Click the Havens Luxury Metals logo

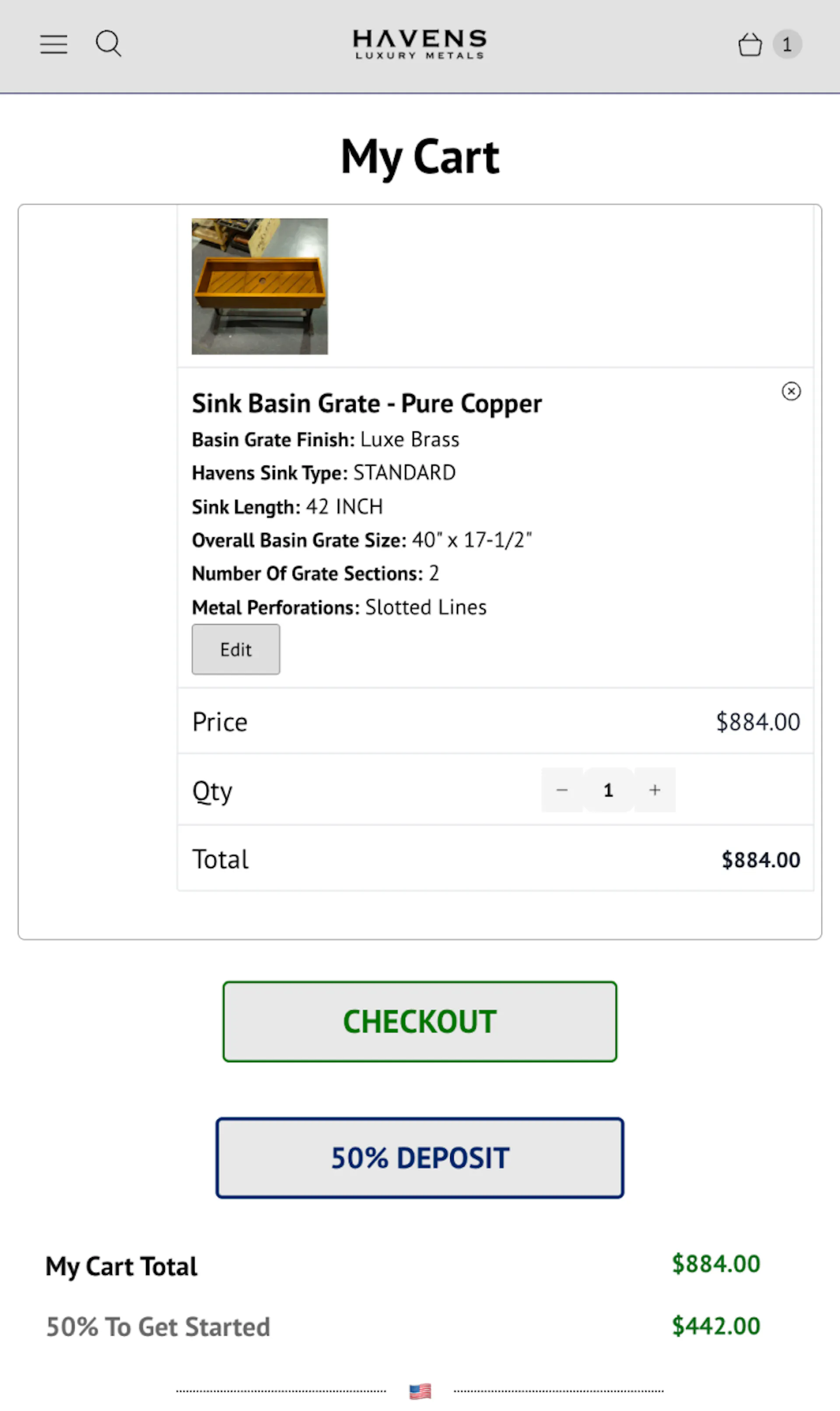[x=419, y=44]
